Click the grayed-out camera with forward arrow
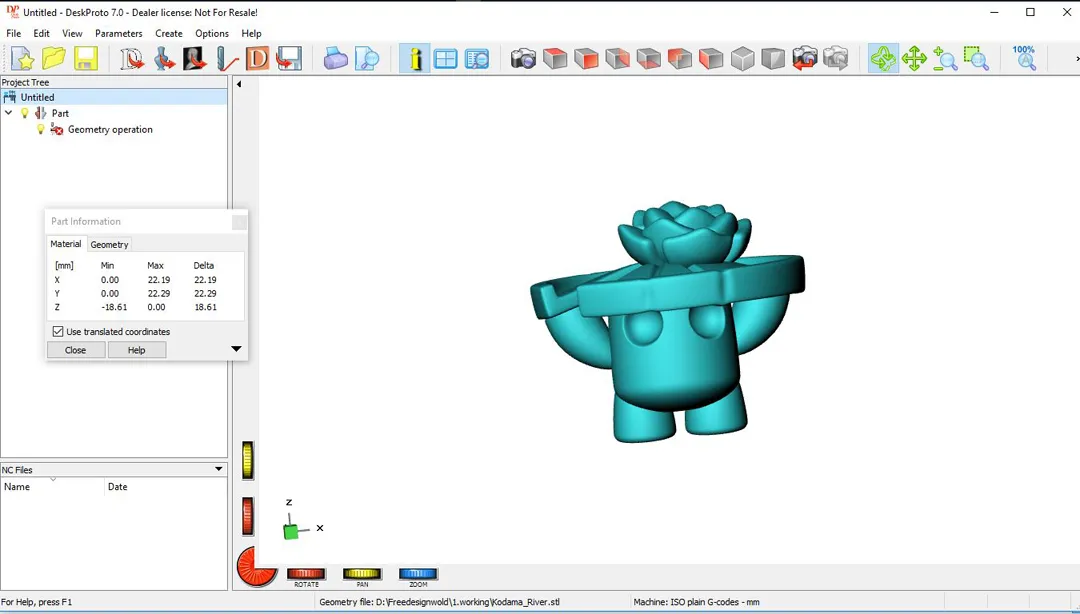The height and width of the screenshot is (614, 1080). (x=836, y=59)
